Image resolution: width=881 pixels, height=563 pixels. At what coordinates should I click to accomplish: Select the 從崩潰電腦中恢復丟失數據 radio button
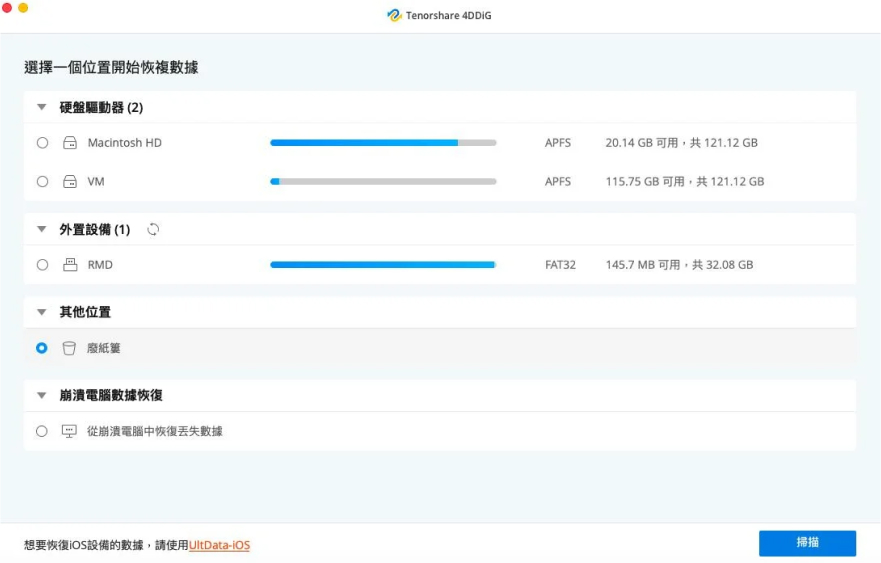[x=42, y=431]
